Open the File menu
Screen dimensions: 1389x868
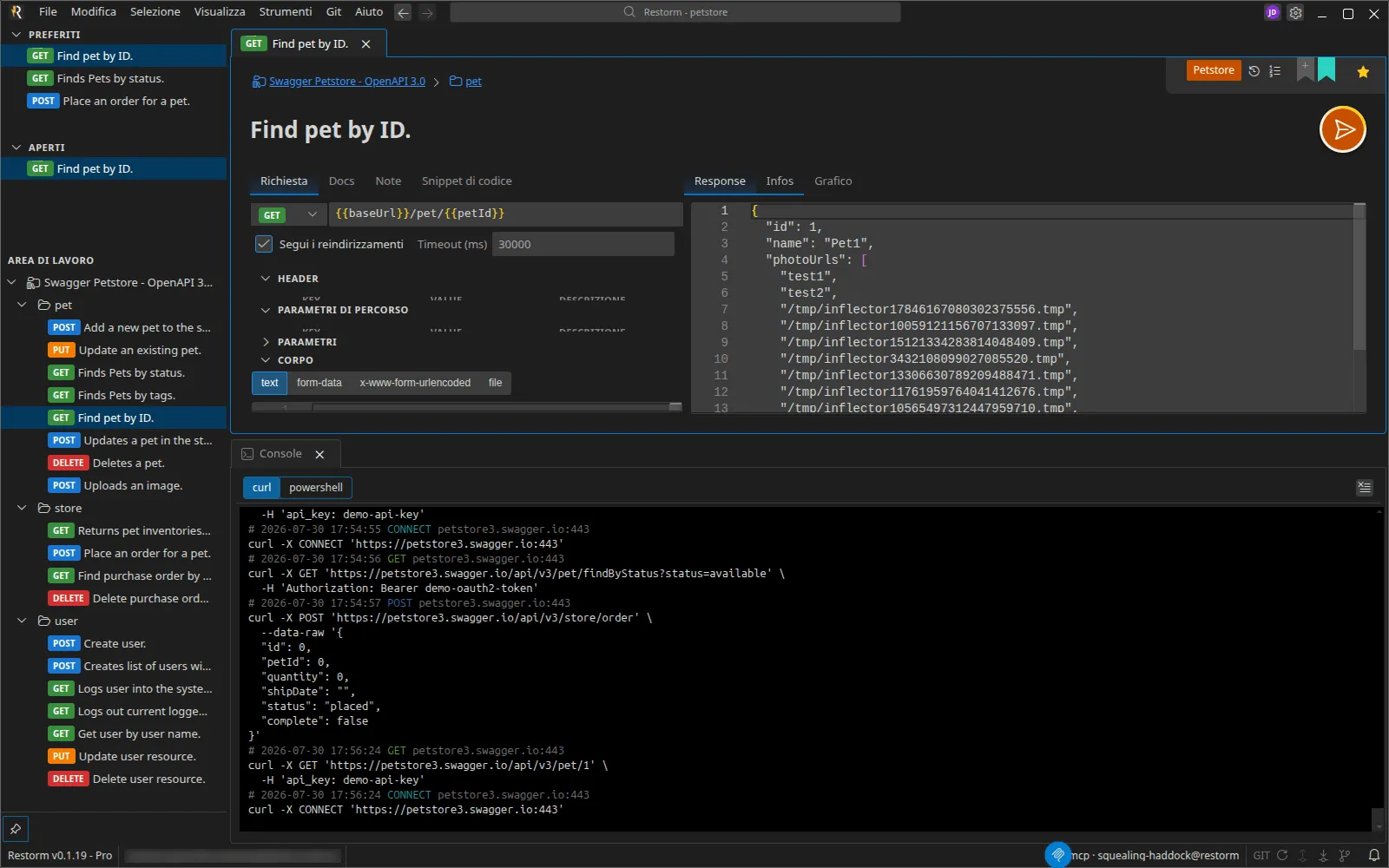click(48, 12)
